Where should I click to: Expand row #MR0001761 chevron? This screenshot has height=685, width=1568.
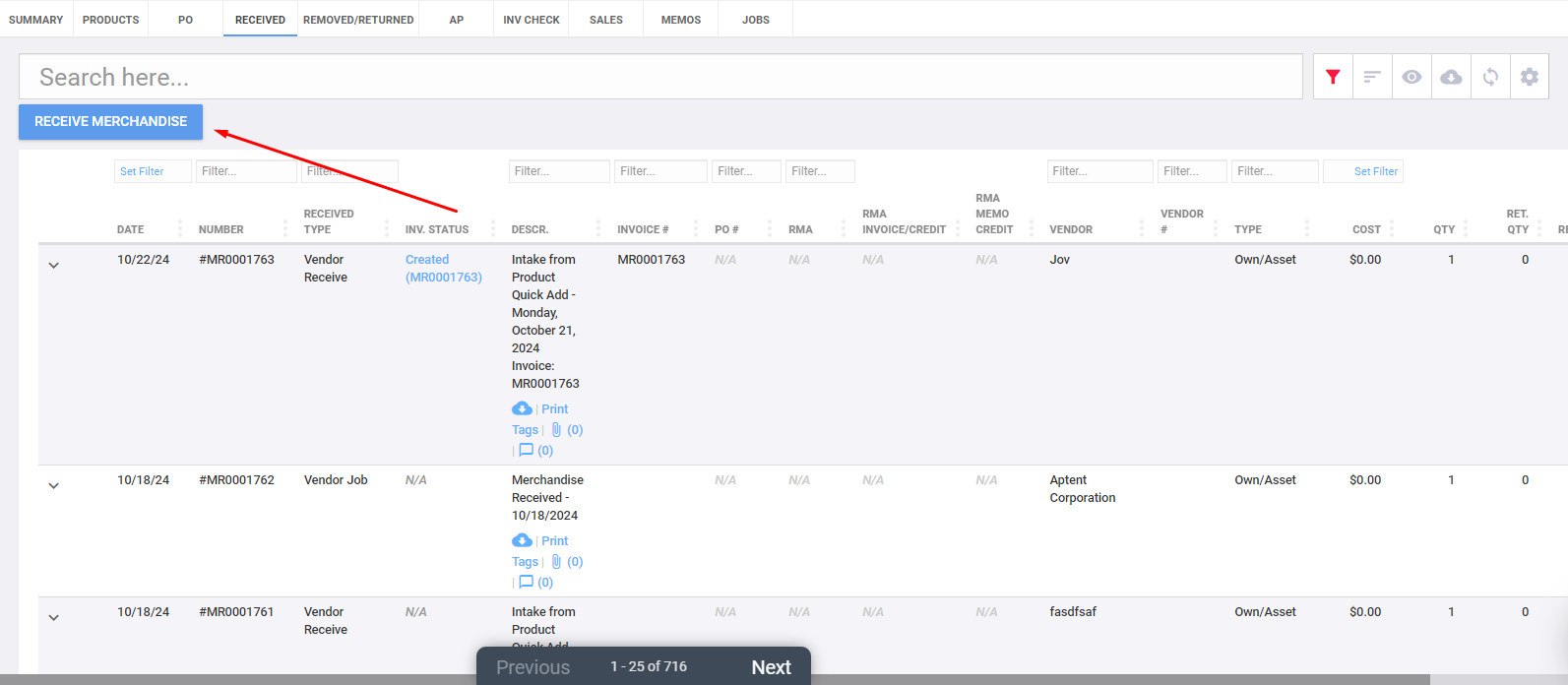point(54,617)
